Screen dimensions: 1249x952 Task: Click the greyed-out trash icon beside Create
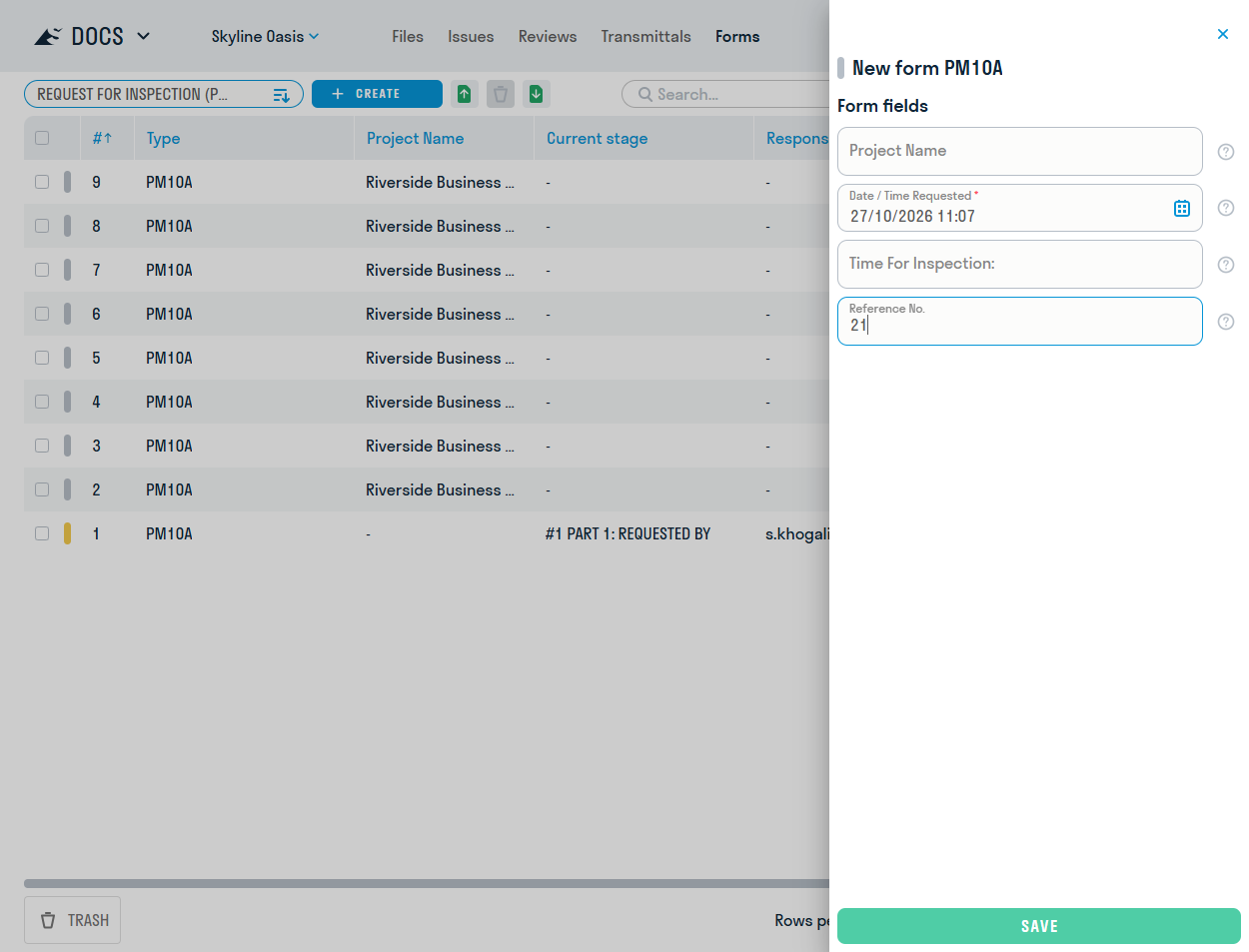501,94
